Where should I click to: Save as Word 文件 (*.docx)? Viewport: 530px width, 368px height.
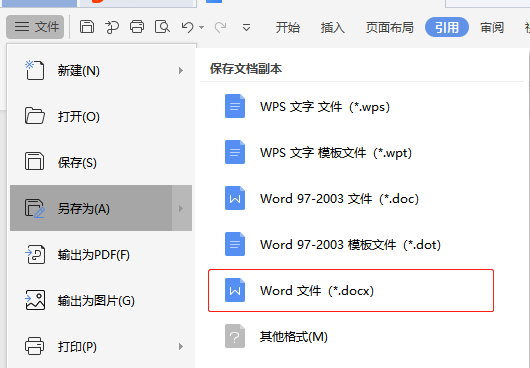(351, 290)
